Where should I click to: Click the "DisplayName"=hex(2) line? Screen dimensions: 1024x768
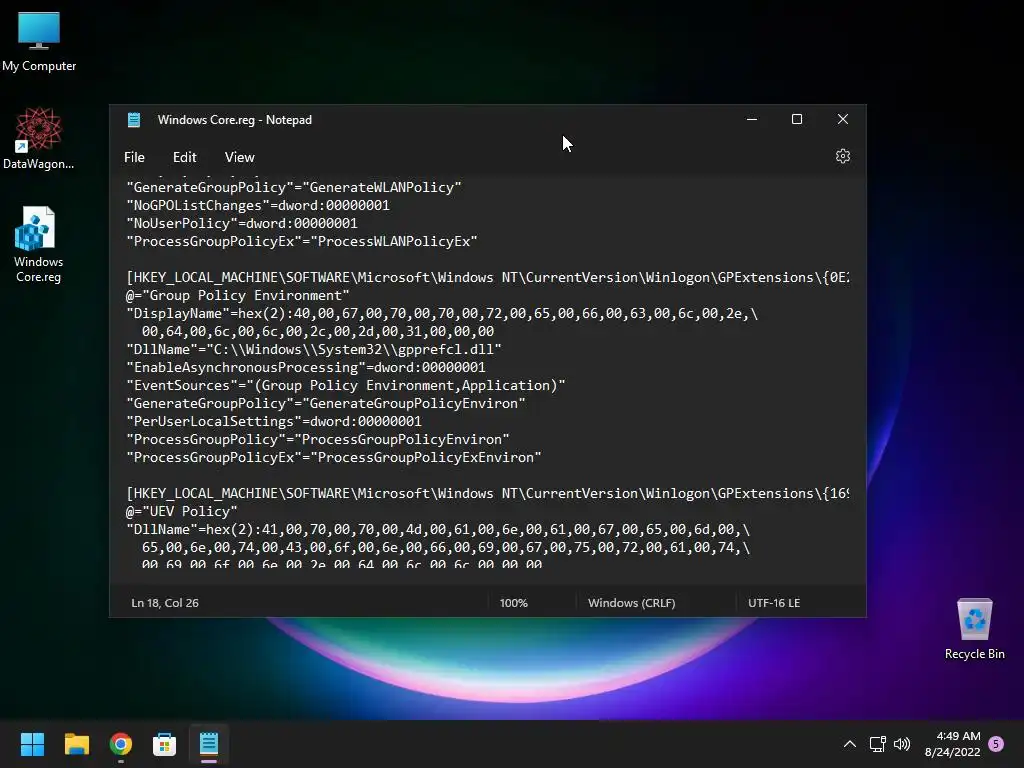pyautogui.click(x=442, y=313)
